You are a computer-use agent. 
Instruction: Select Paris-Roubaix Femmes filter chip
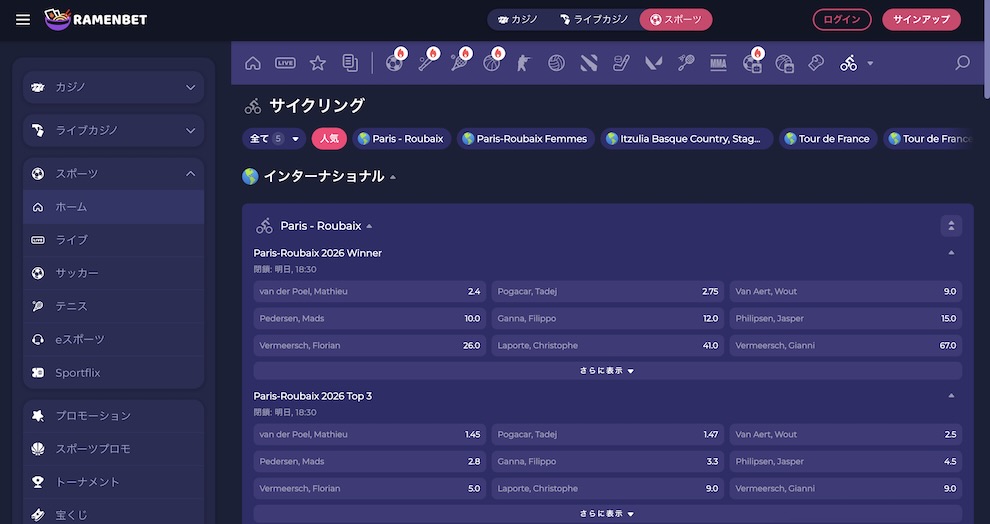[525, 139]
